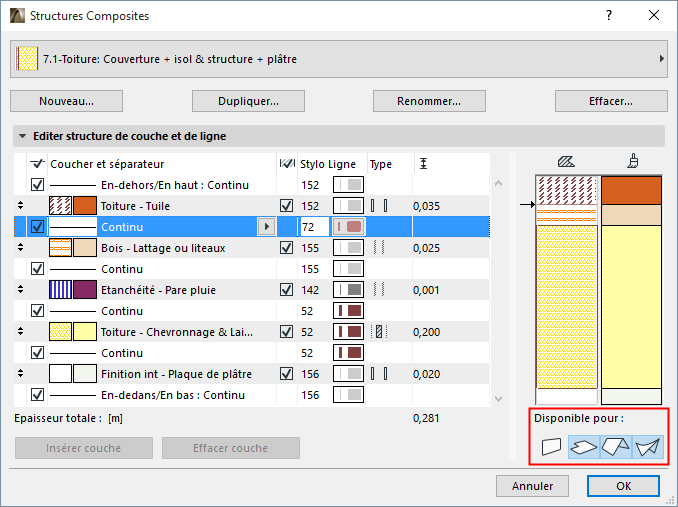Click type icon of Toiture - Tuile layer

coord(379,206)
